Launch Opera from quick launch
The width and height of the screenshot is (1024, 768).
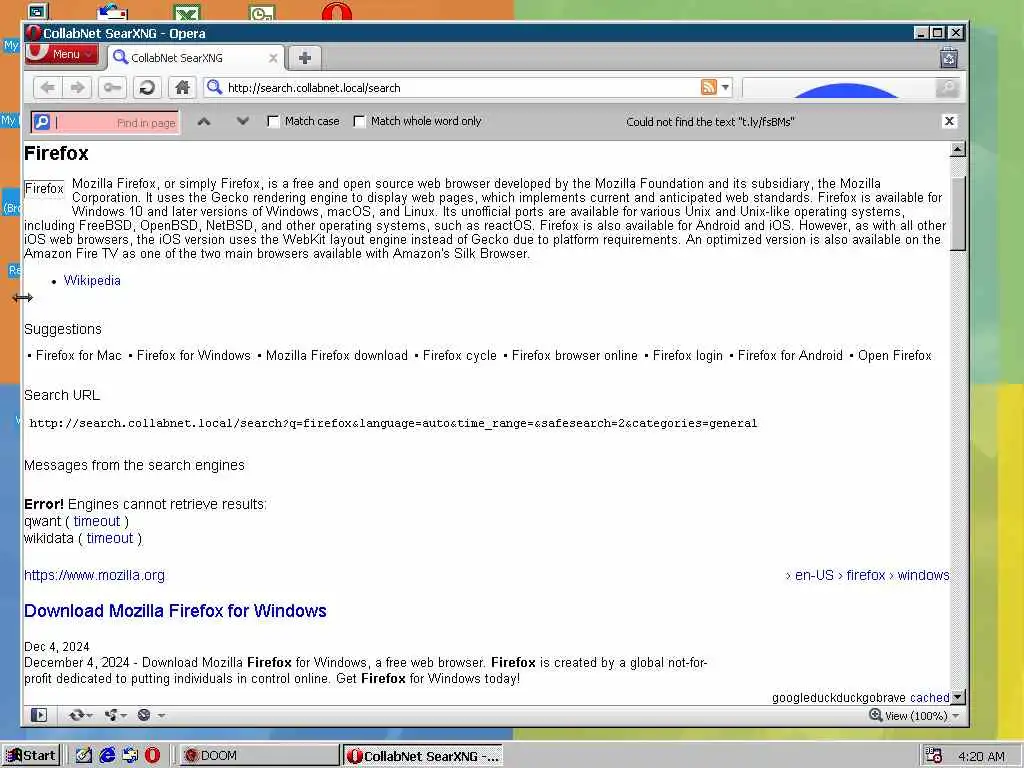click(x=153, y=756)
